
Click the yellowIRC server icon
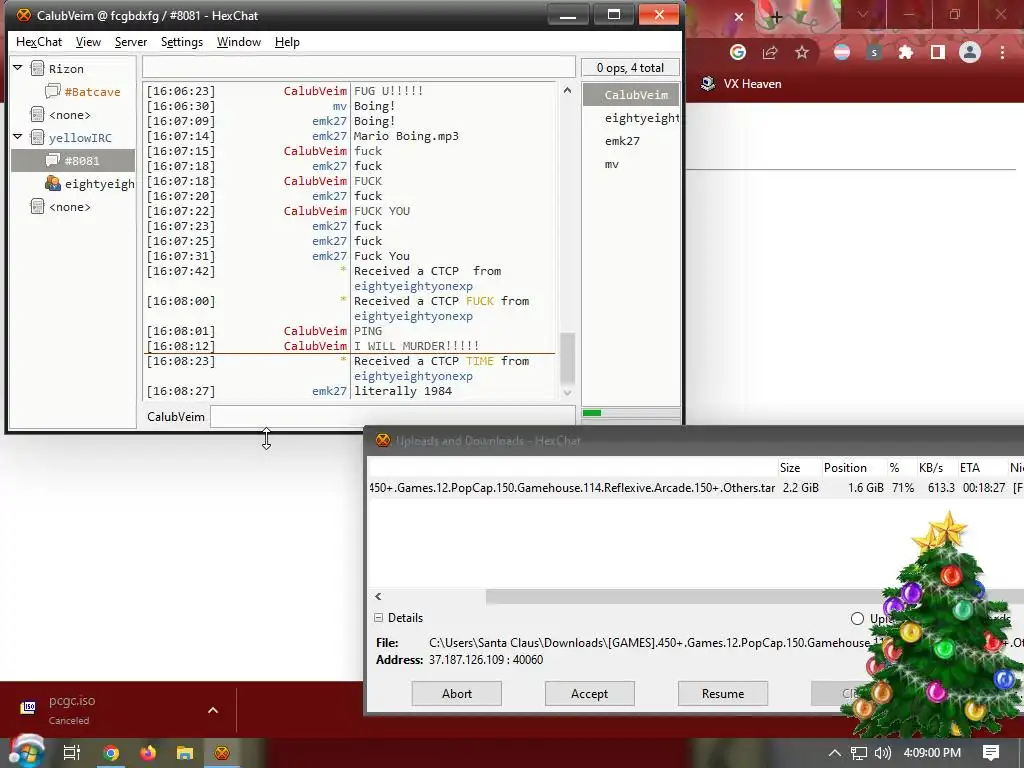click(37, 137)
